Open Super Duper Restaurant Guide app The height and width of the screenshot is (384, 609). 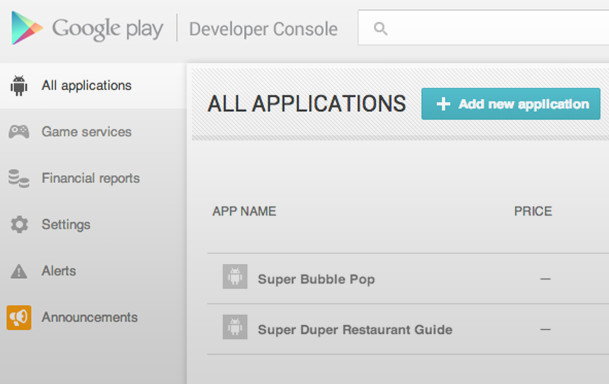[x=355, y=330]
